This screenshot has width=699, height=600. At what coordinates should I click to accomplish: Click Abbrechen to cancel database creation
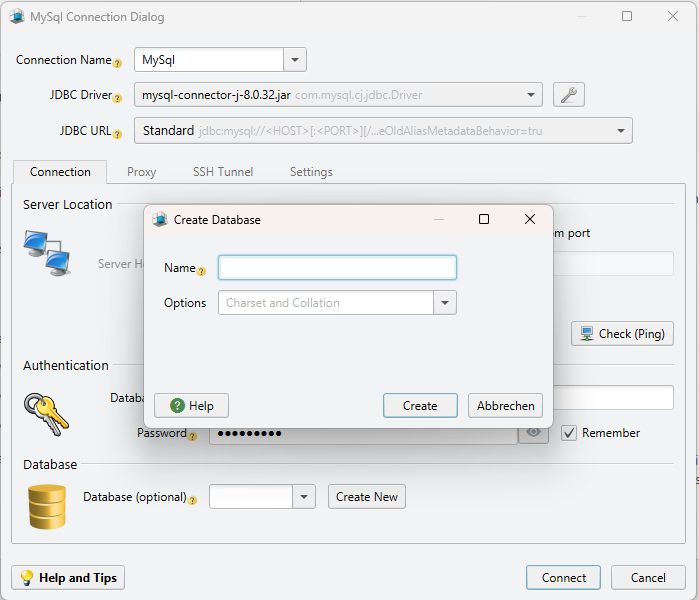tap(506, 406)
